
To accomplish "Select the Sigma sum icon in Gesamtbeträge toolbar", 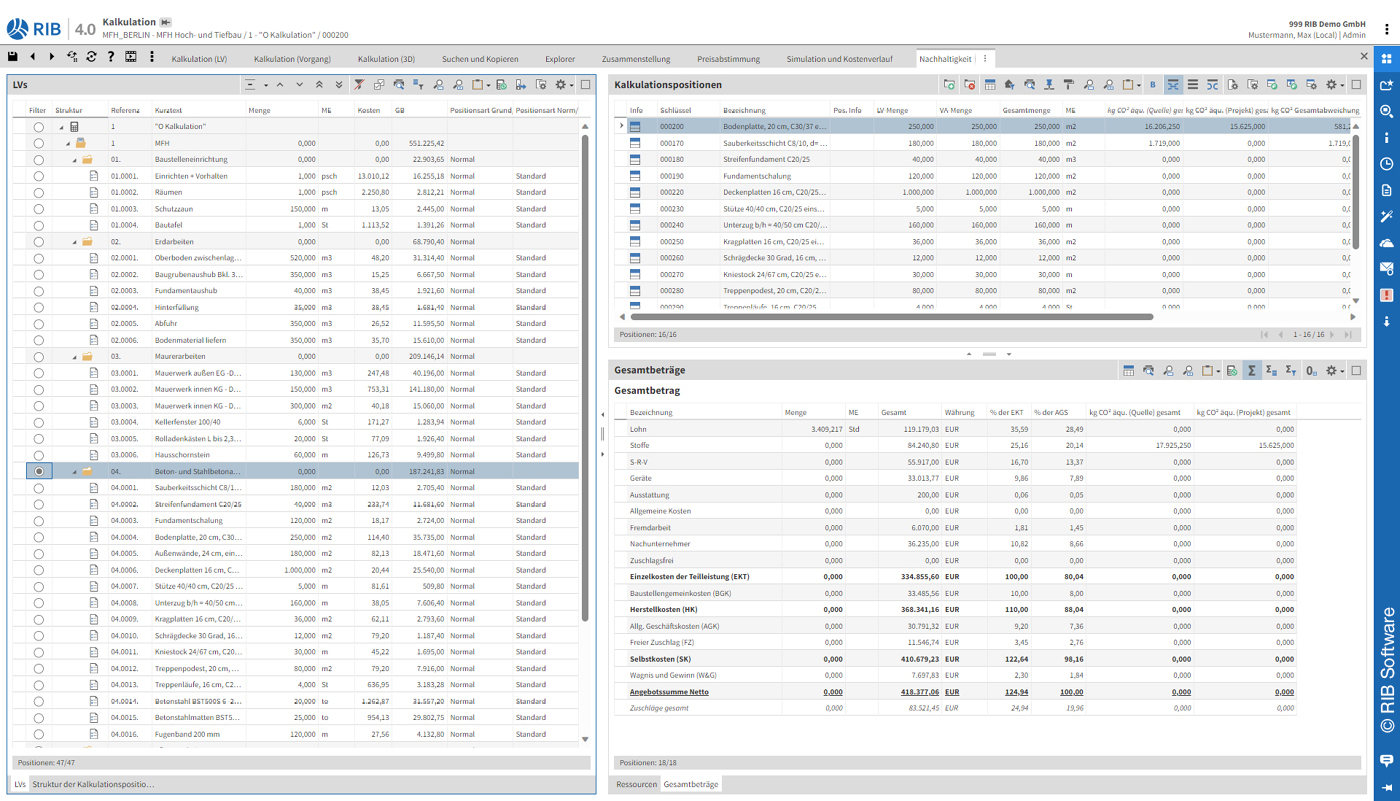I will point(1253,371).
